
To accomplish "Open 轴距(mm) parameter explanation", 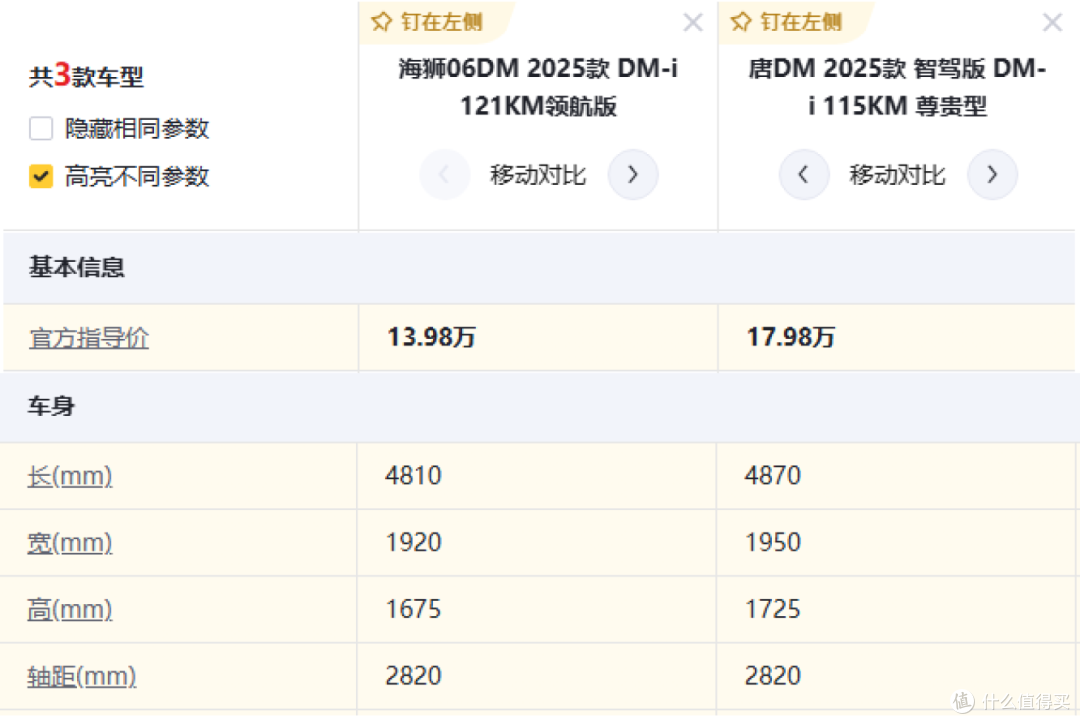I will pos(81,676).
